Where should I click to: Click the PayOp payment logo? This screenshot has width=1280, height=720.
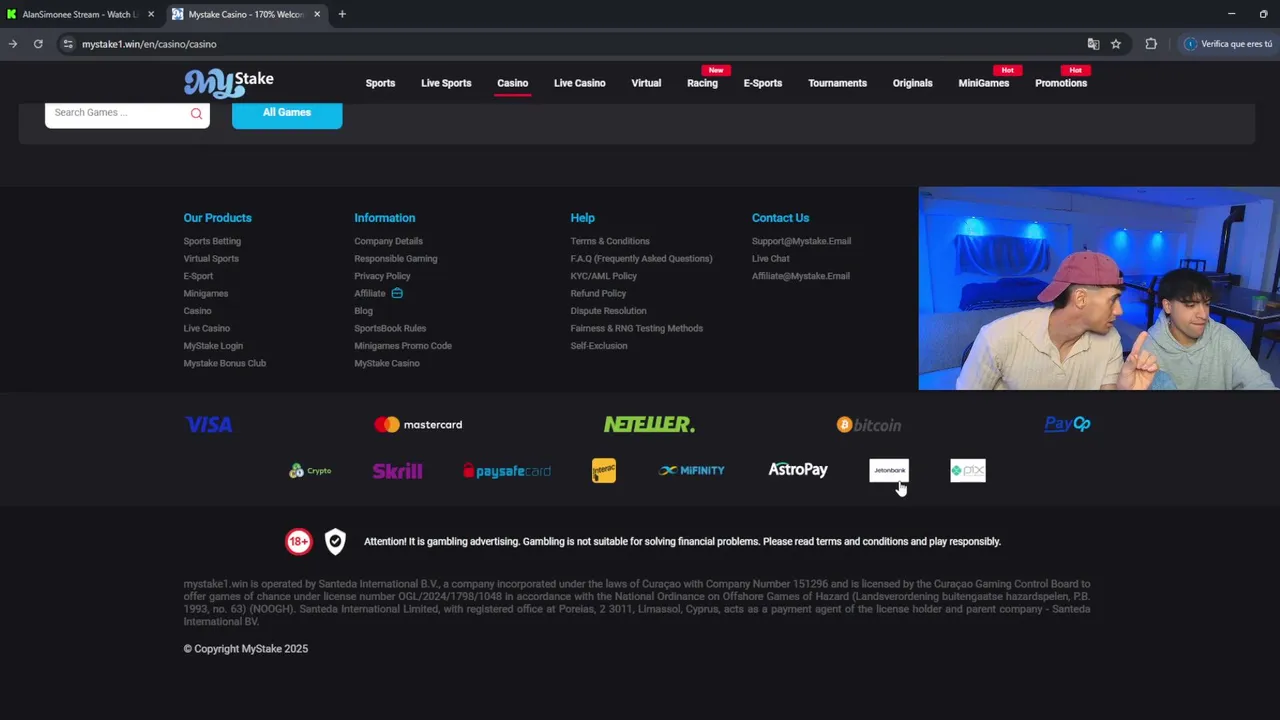[x=1067, y=424]
